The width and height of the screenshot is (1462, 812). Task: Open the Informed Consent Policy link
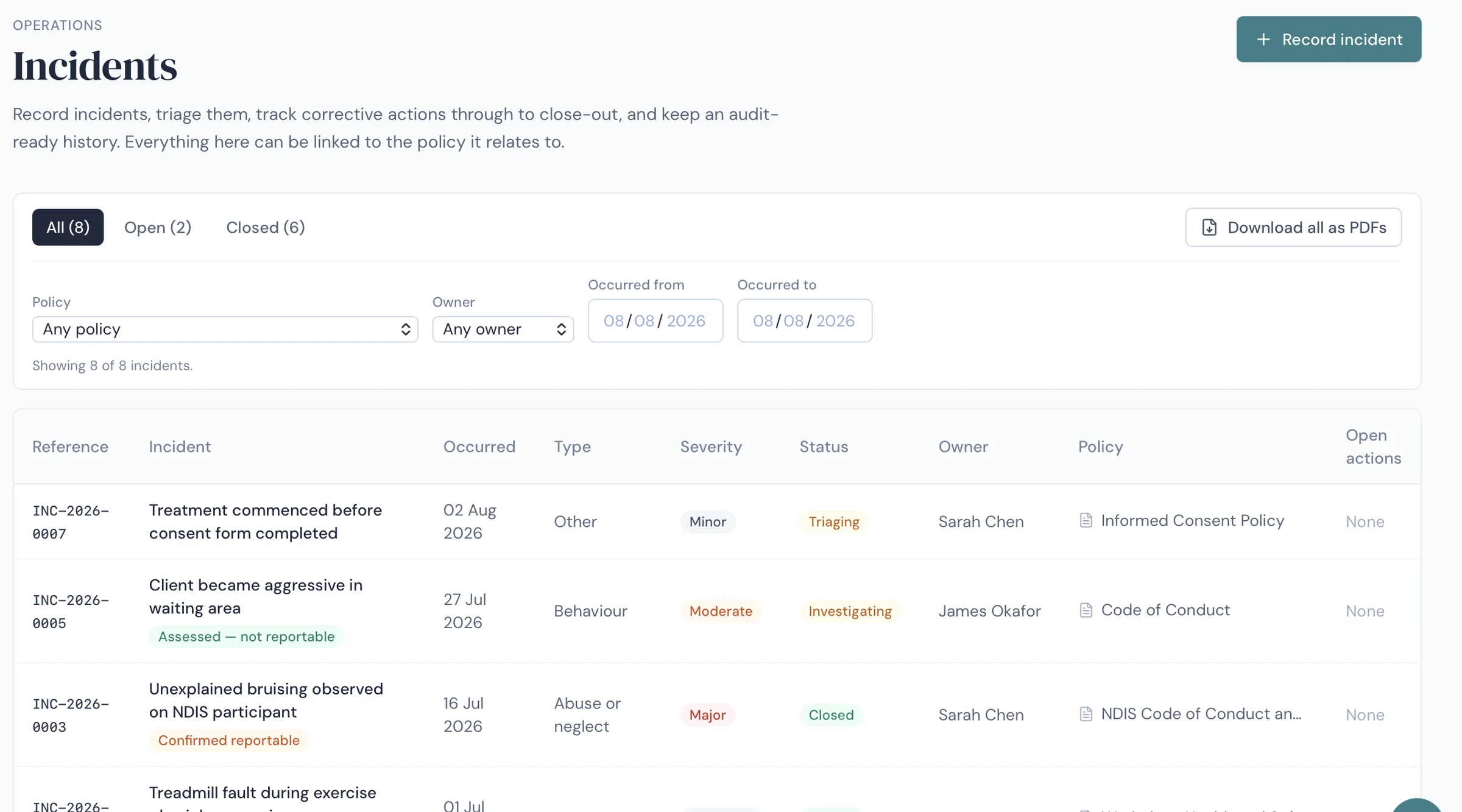click(x=1192, y=520)
